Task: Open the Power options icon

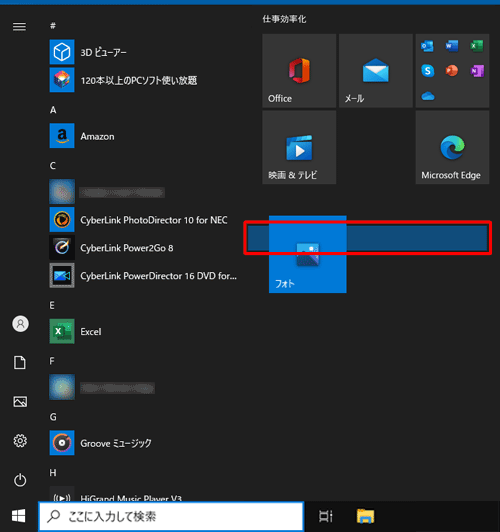Action: (x=20, y=480)
